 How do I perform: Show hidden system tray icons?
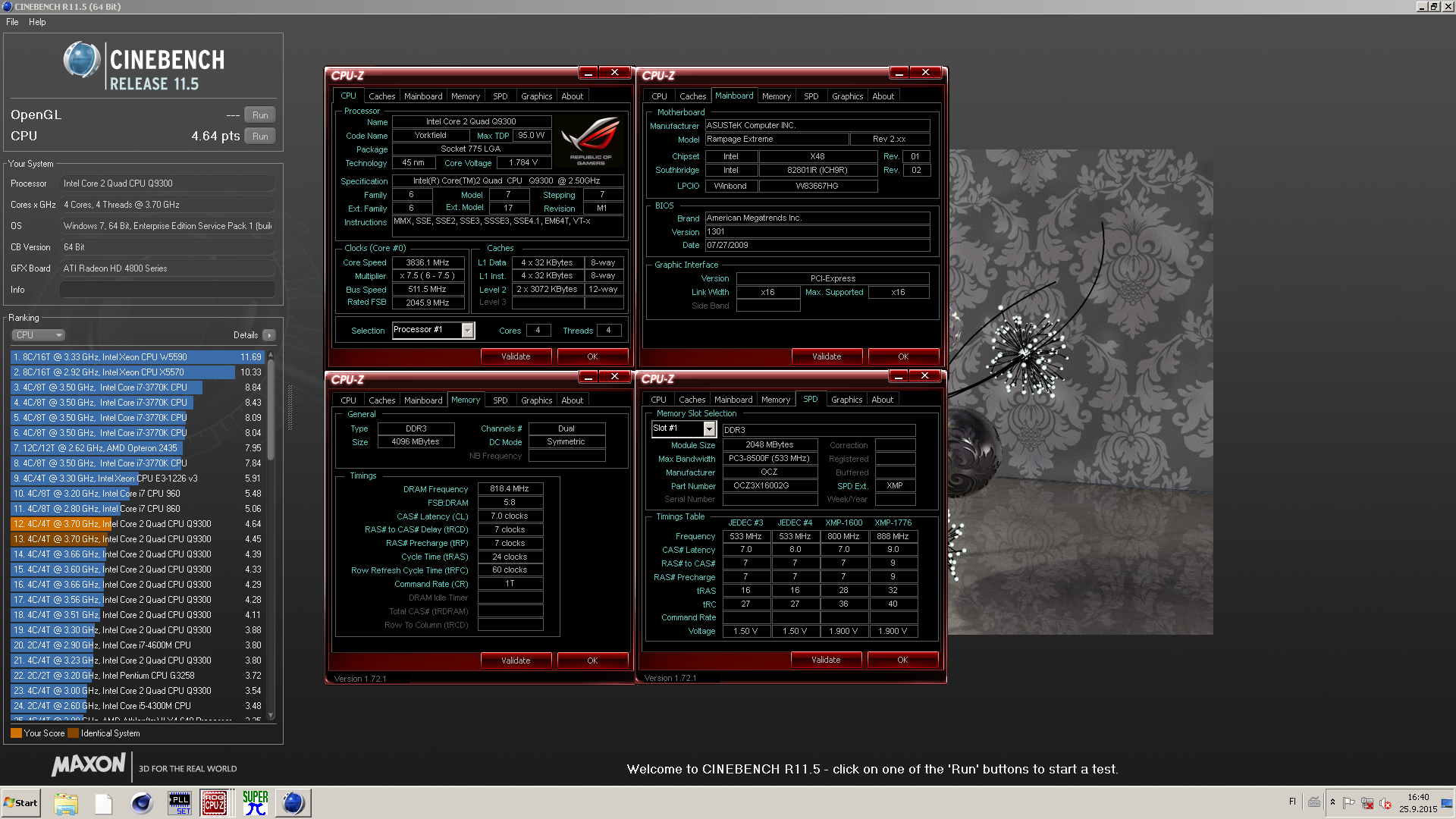tap(1332, 802)
